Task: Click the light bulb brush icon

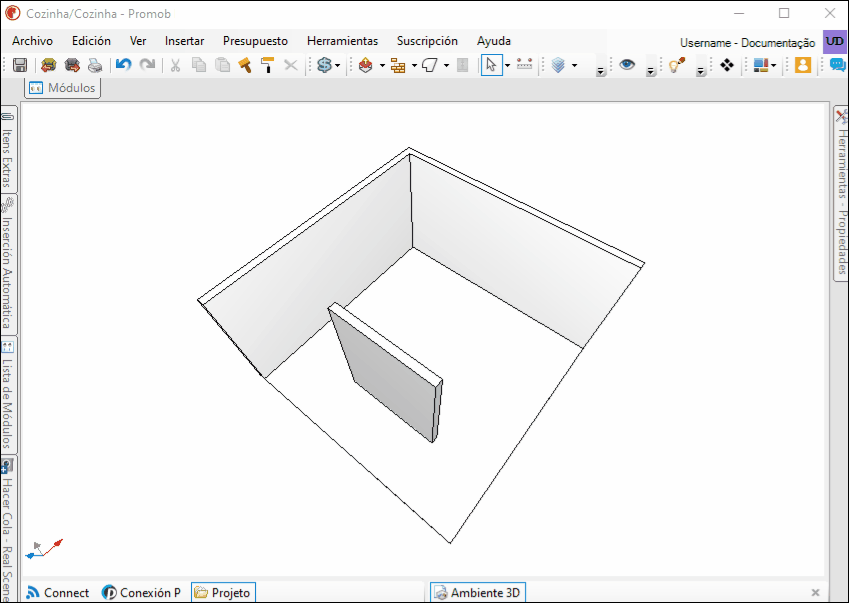Action: pyautogui.click(x=677, y=65)
